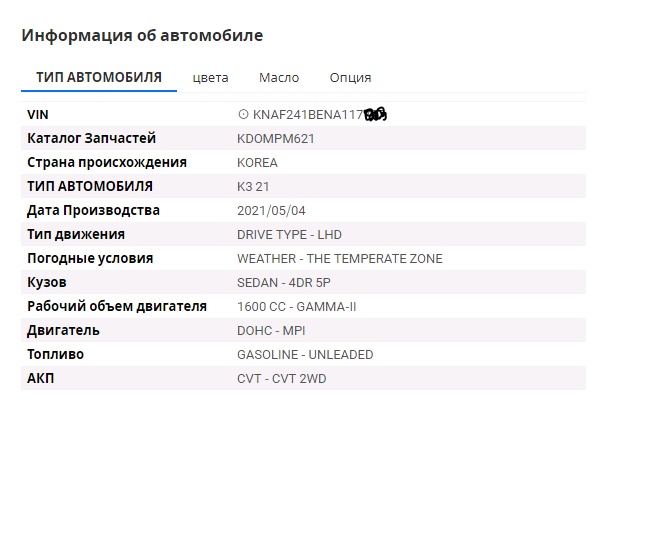Image resolution: width=654 pixels, height=536 pixels.
Task: Switch to the цвета tab
Action: point(211,78)
